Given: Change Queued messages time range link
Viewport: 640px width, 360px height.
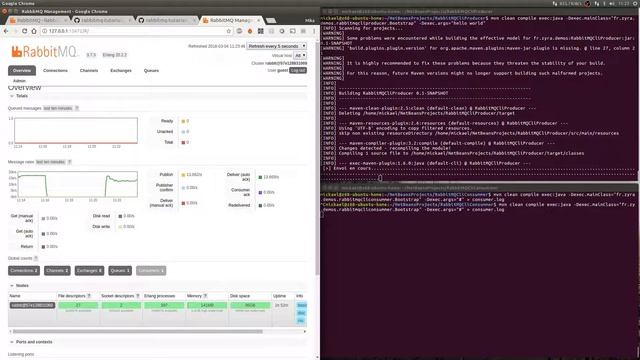Looking at the screenshot, I should click(58, 108).
